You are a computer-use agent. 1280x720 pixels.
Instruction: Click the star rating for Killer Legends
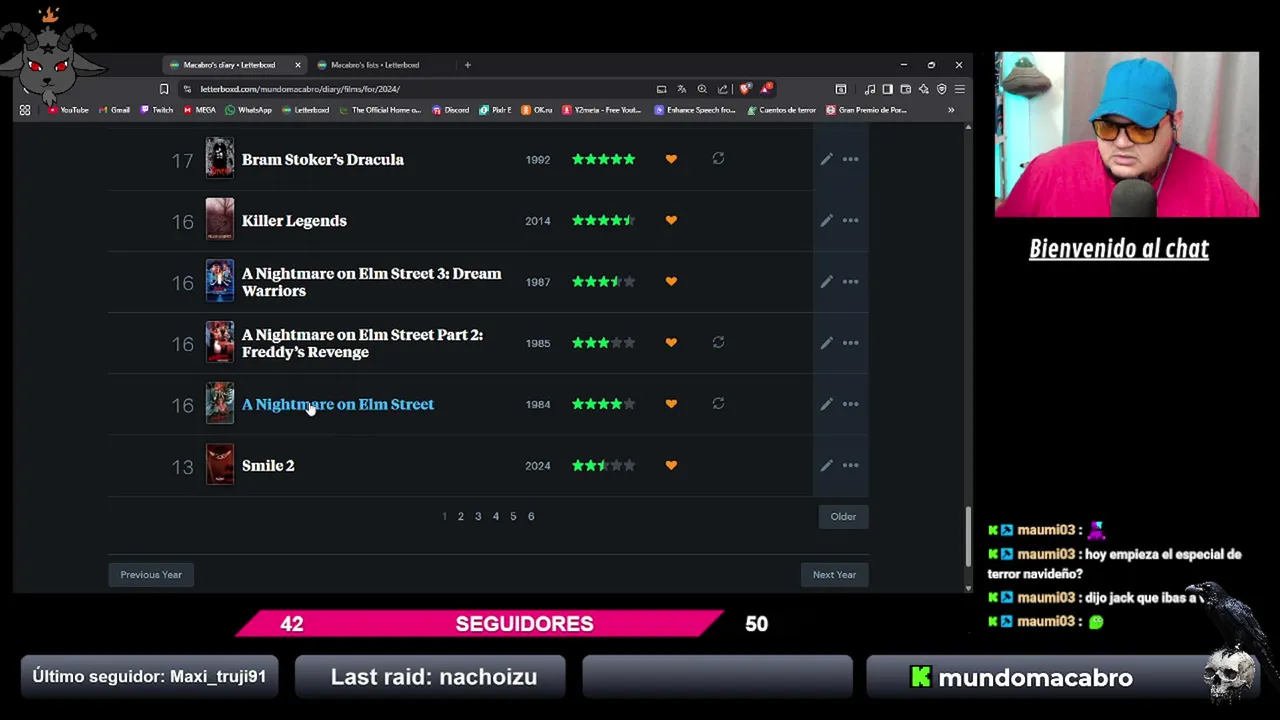(603, 220)
